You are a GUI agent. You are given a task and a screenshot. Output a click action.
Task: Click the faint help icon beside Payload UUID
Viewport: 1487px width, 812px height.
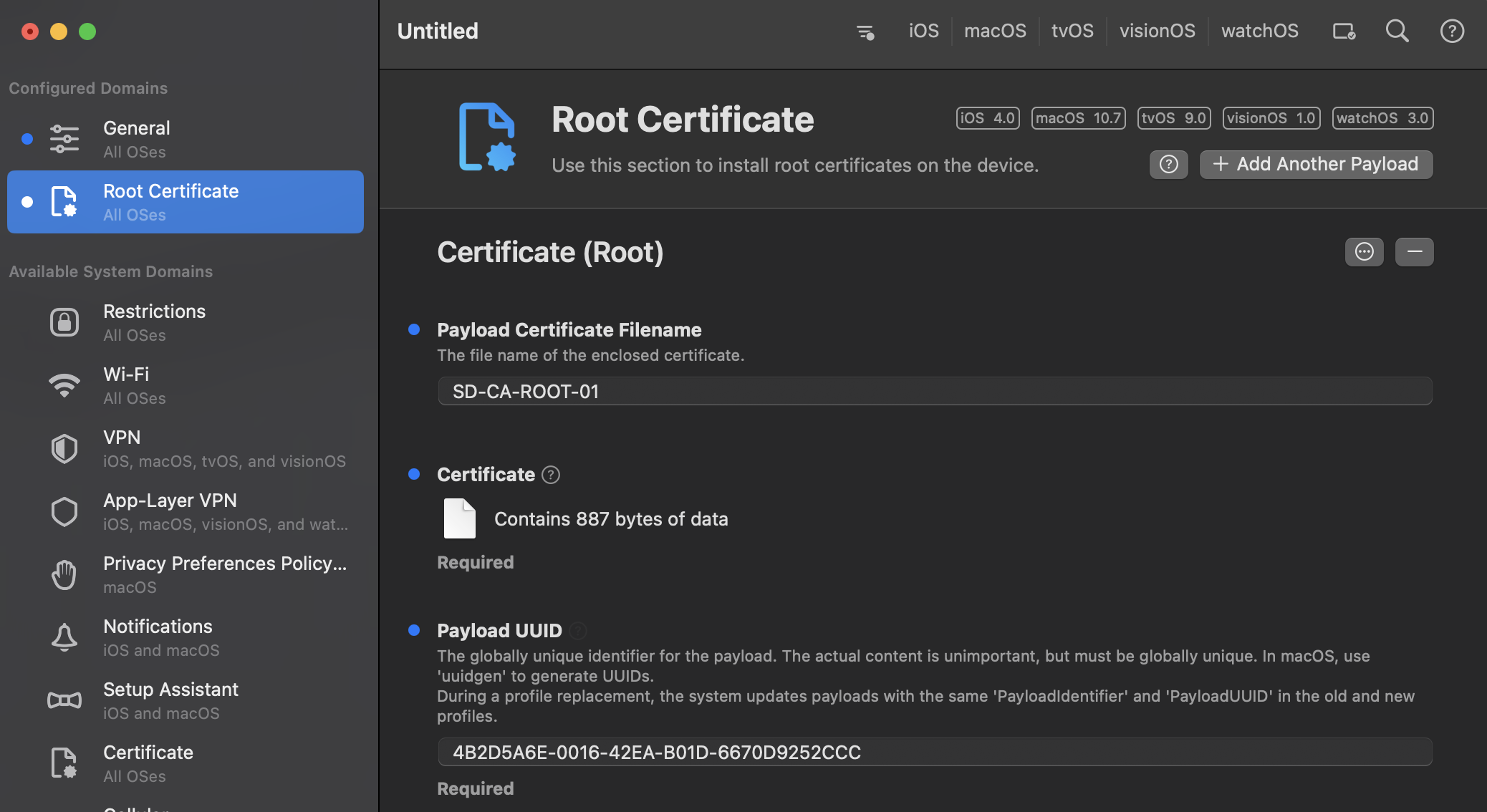coord(578,631)
